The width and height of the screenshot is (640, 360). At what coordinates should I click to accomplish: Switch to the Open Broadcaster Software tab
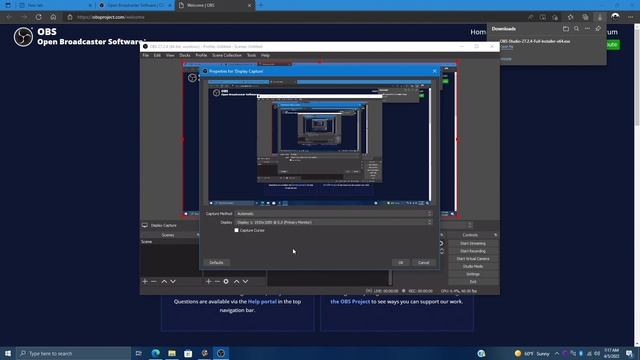point(135,5)
